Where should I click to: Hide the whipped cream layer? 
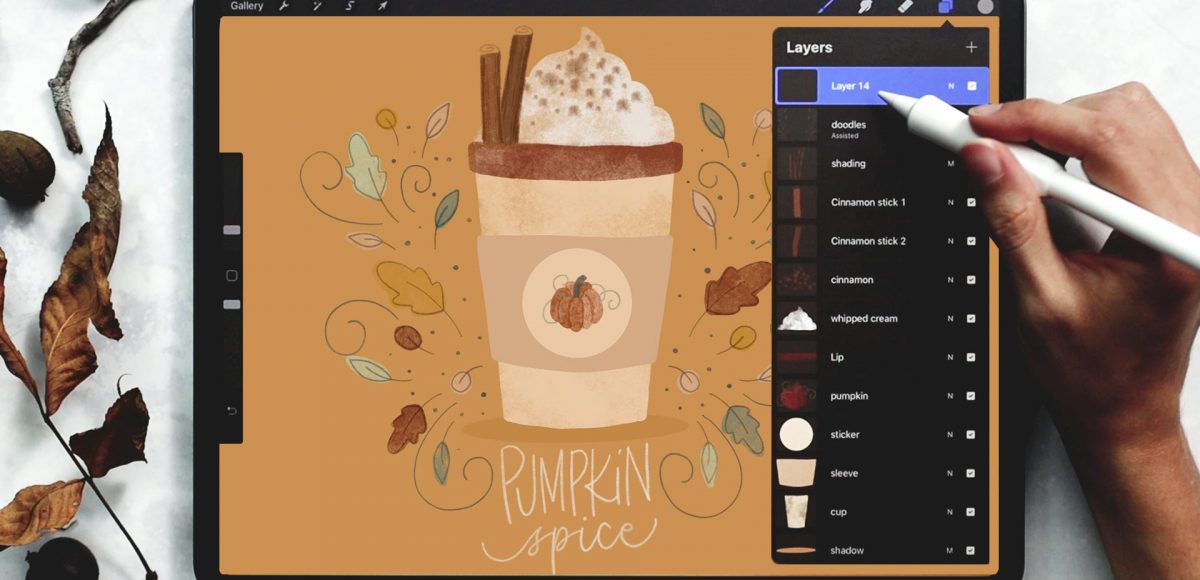(970, 319)
